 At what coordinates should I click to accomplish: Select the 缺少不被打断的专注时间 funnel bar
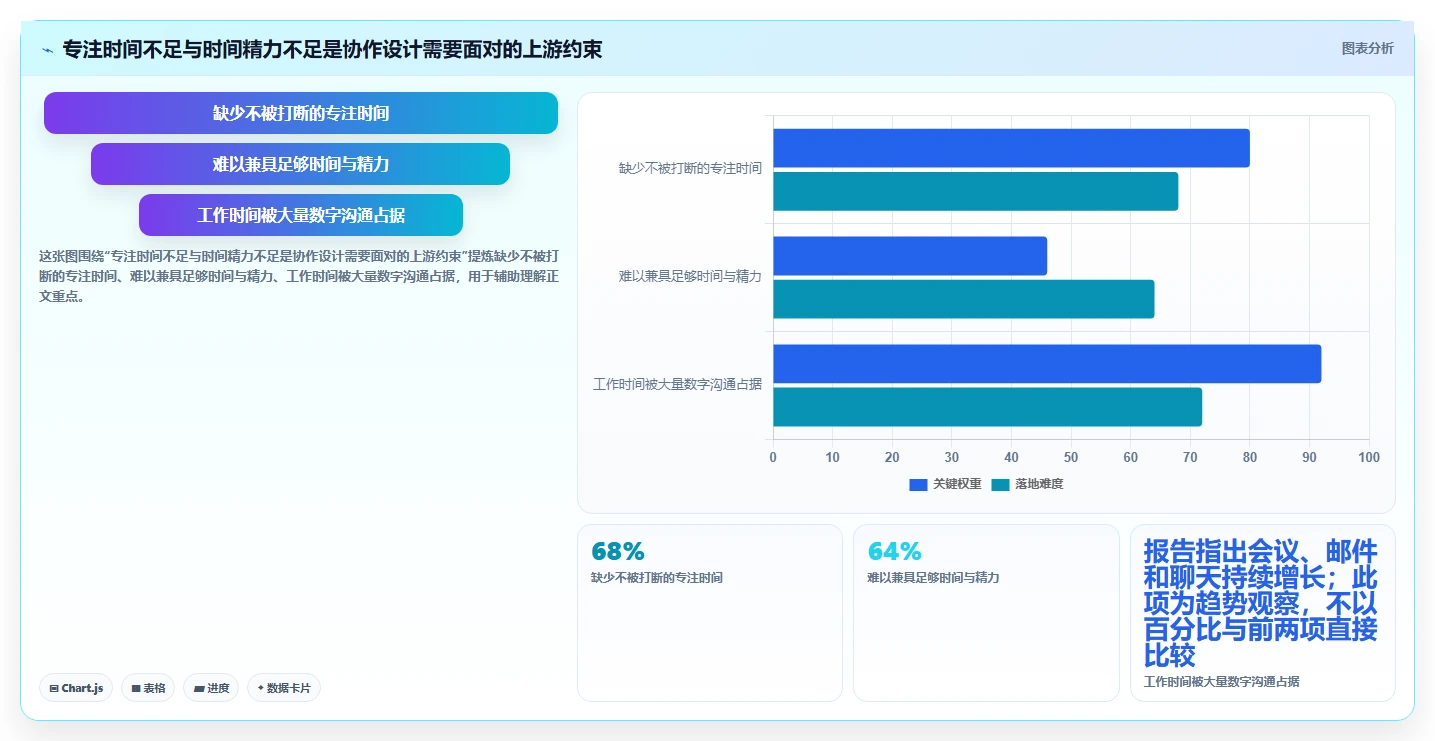point(301,113)
